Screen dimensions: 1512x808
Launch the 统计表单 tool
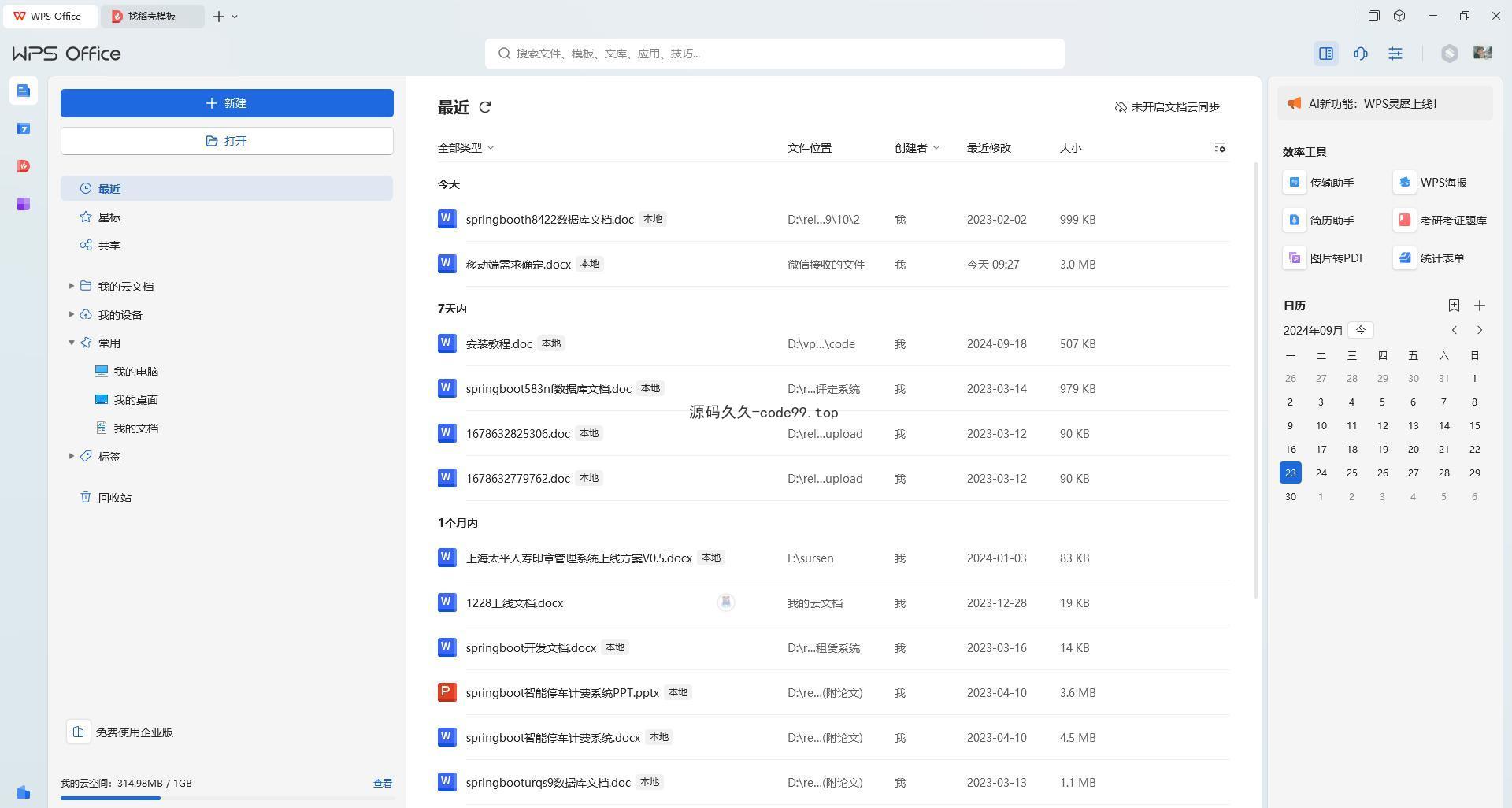click(1429, 258)
